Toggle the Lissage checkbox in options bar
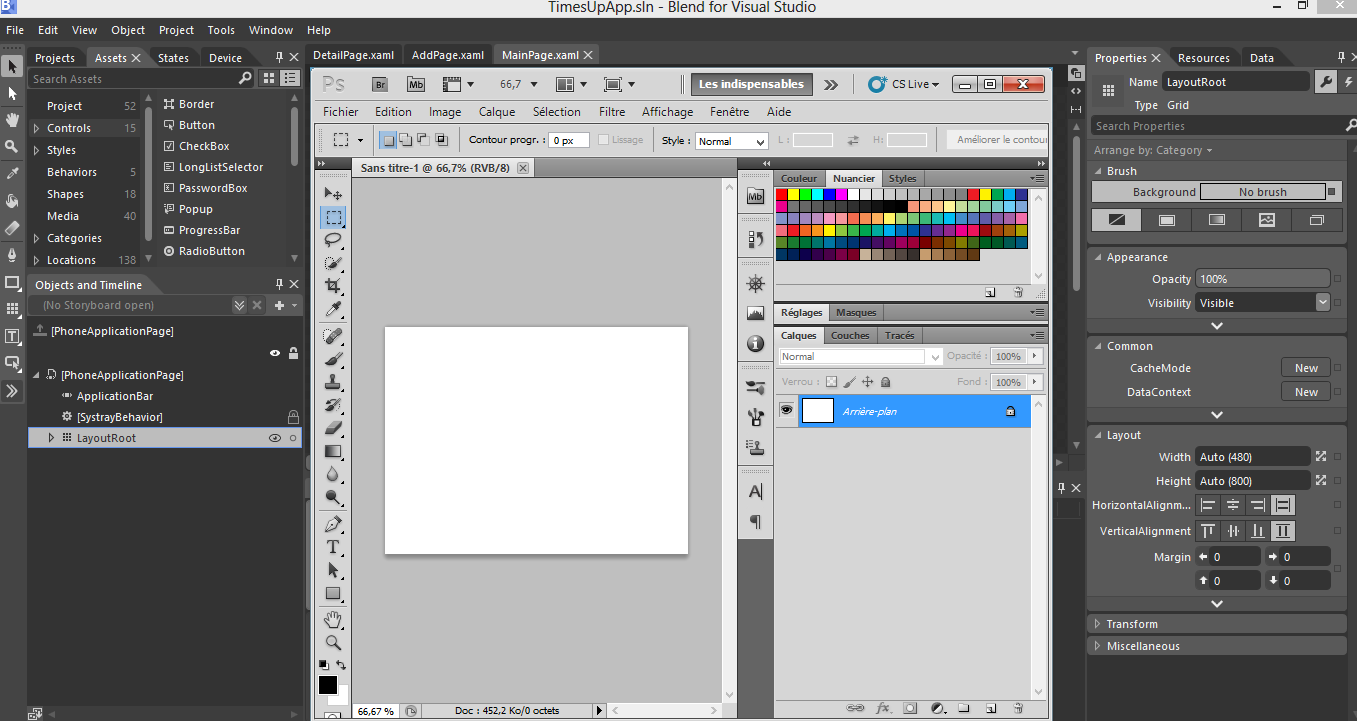The height and width of the screenshot is (721, 1357). (x=601, y=139)
